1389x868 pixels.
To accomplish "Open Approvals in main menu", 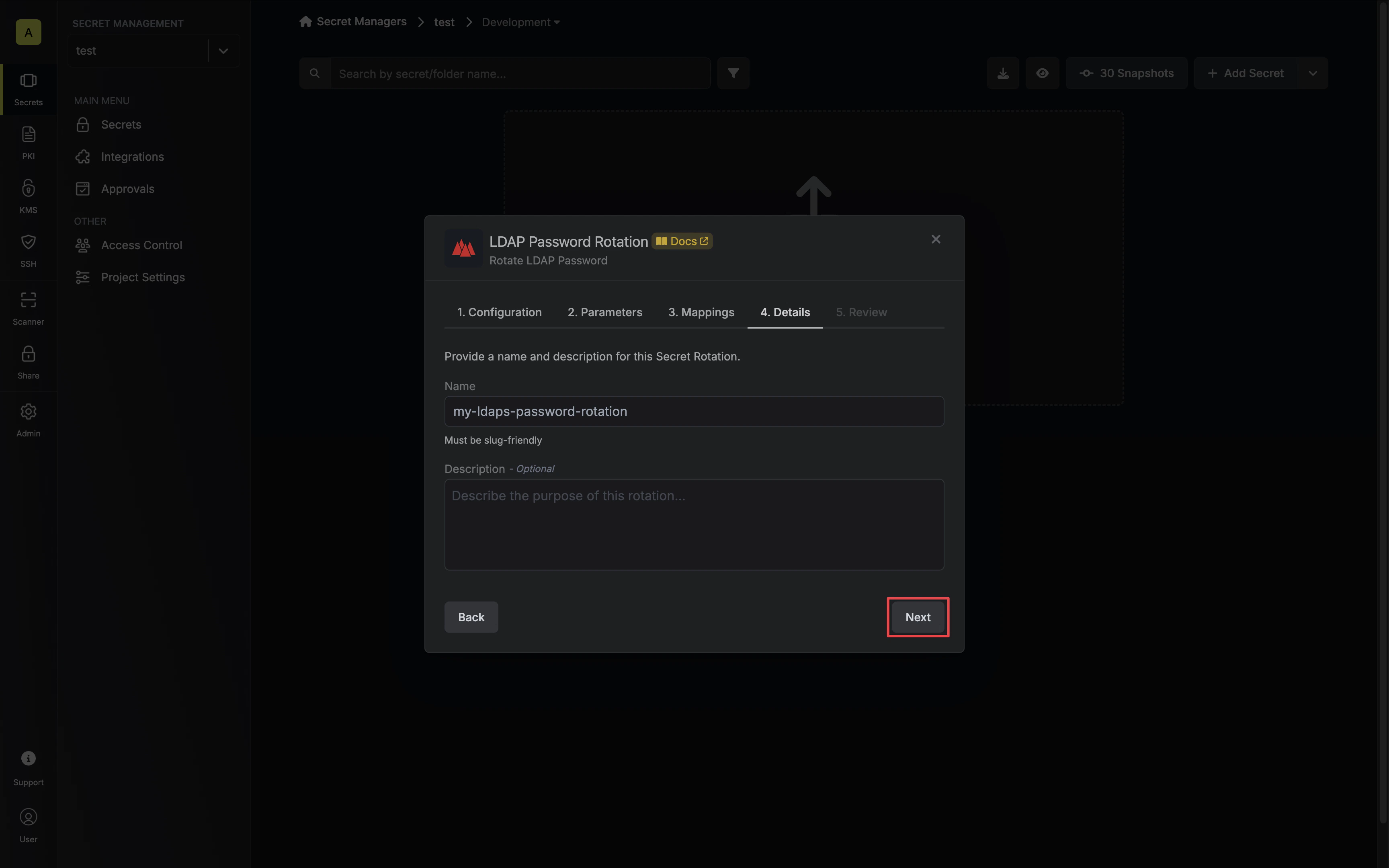I will 127,189.
